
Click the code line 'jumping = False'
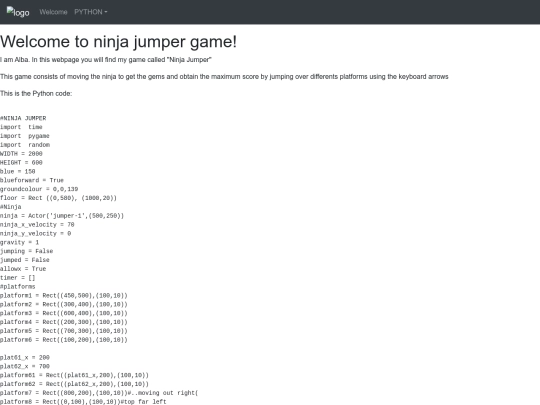coord(27,251)
